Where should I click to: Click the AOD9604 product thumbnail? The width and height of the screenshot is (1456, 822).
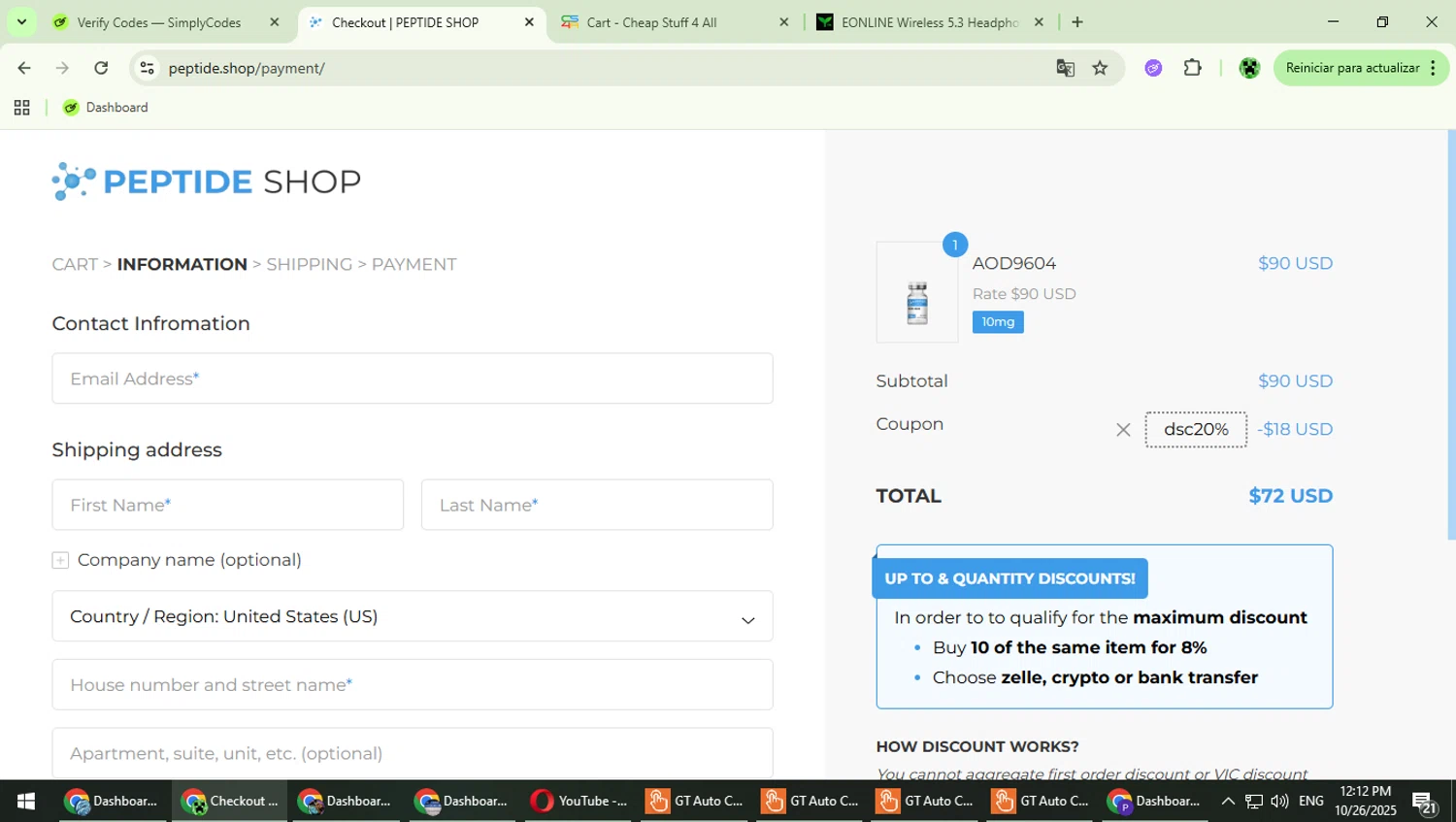(917, 293)
